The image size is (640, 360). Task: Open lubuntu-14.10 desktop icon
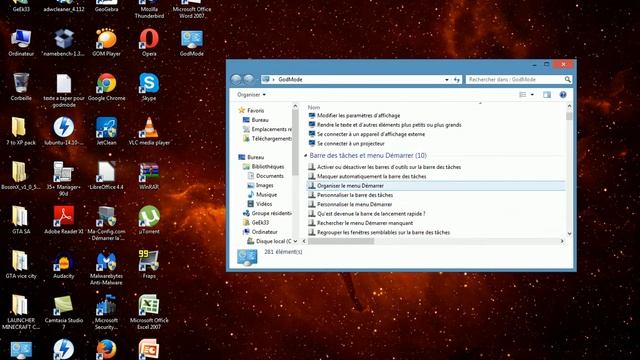coord(64,131)
